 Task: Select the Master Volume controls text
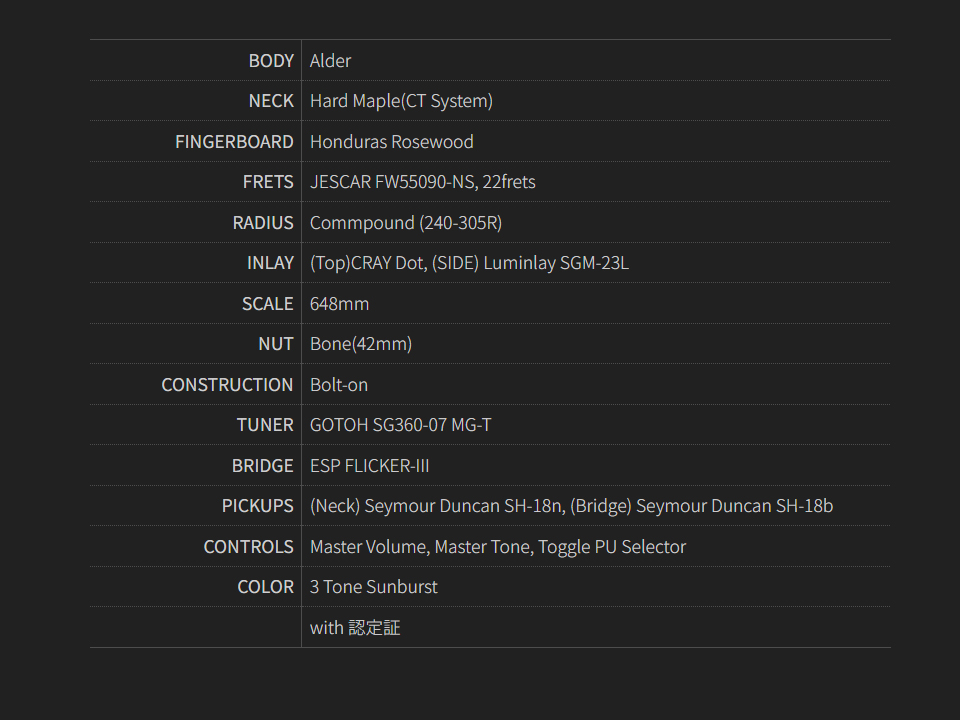497,547
